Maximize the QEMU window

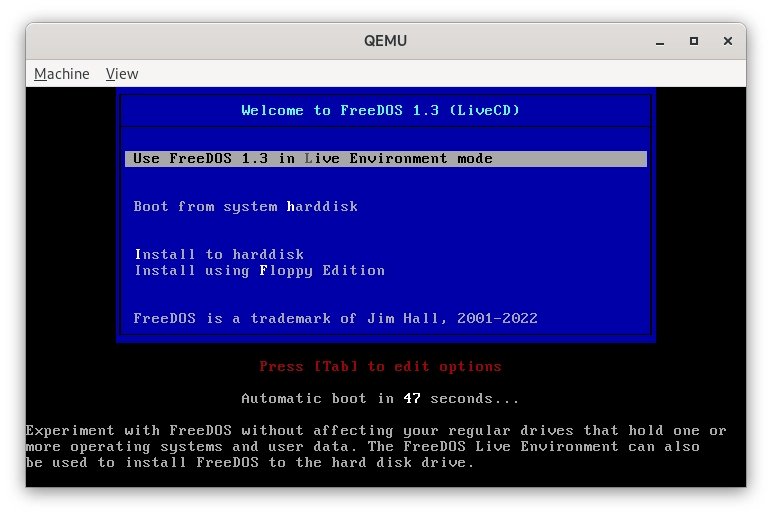694,41
